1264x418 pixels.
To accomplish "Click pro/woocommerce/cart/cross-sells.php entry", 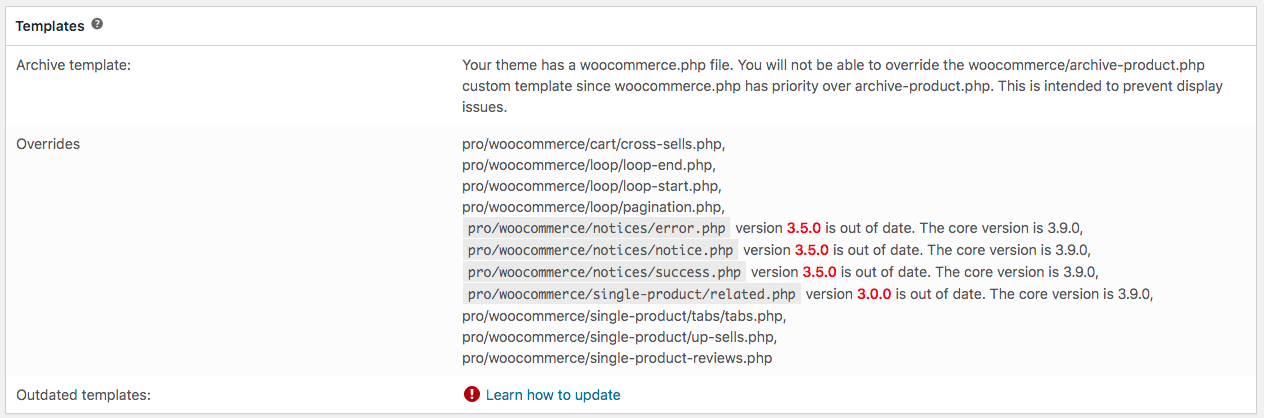I will pos(593,144).
